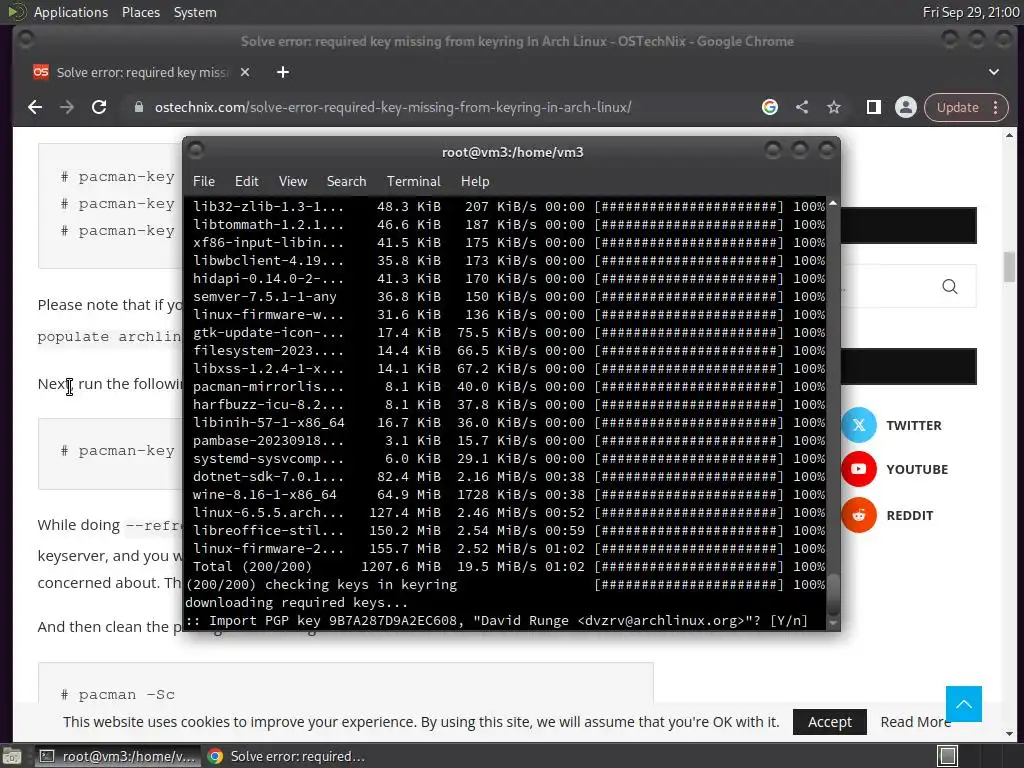
Task: Go back with Chrome's back arrow
Action: pyautogui.click(x=35, y=107)
